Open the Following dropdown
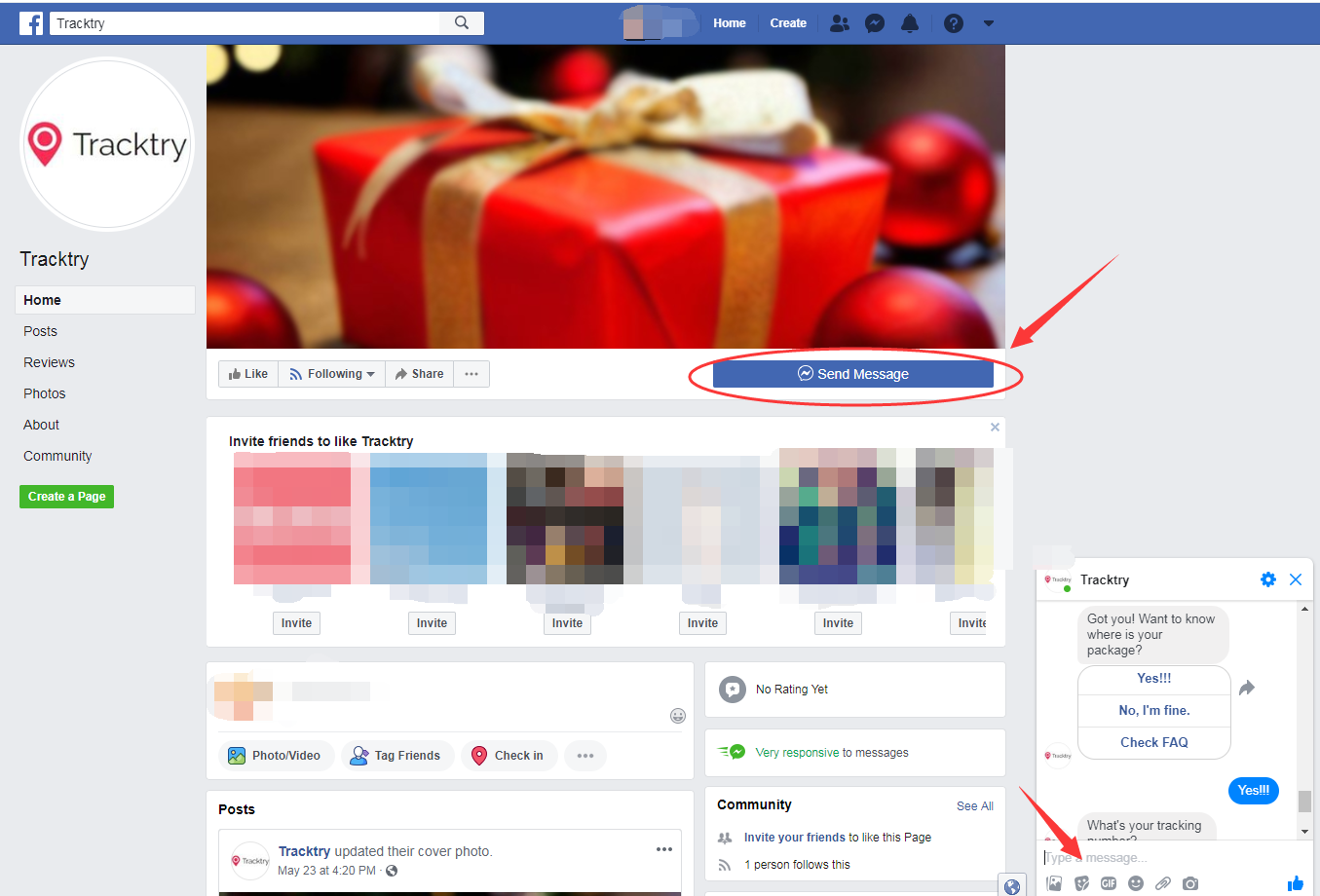 [x=331, y=374]
